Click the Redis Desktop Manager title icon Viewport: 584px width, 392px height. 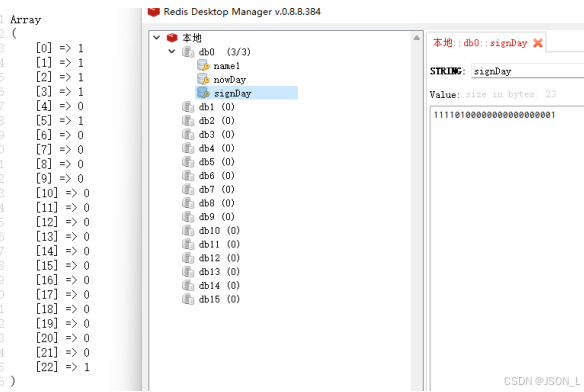tap(153, 12)
